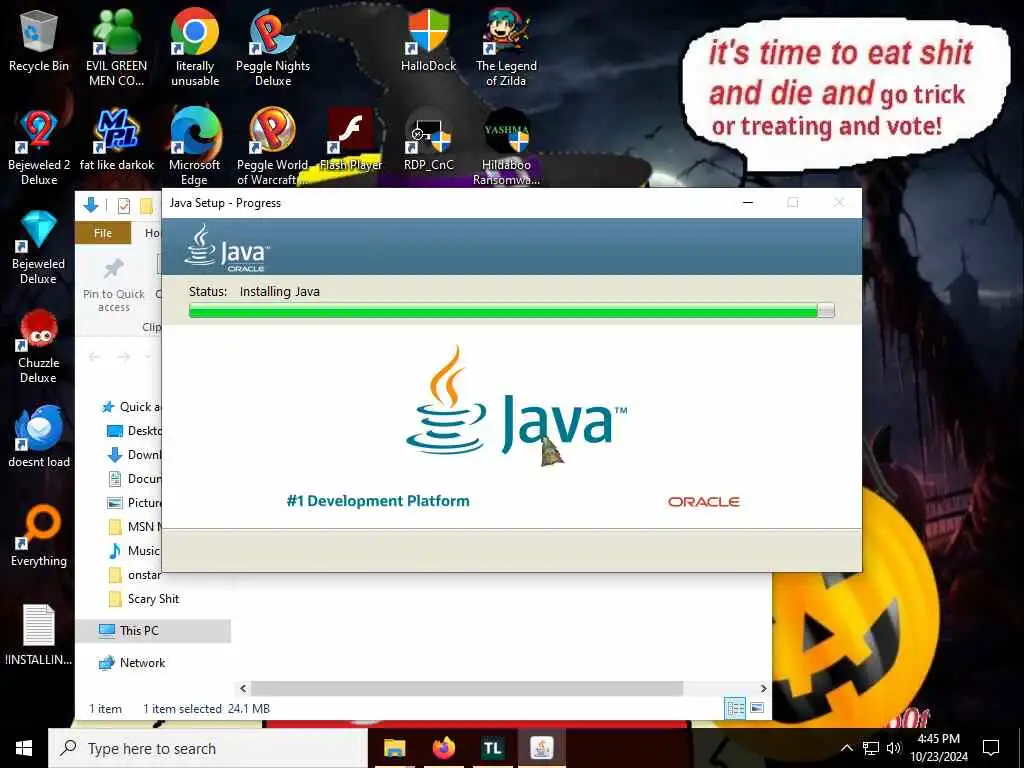Viewport: 1024px width, 768px height.
Task: Open the Hildaboo Ransomware desktop shortcut
Action: [506, 147]
